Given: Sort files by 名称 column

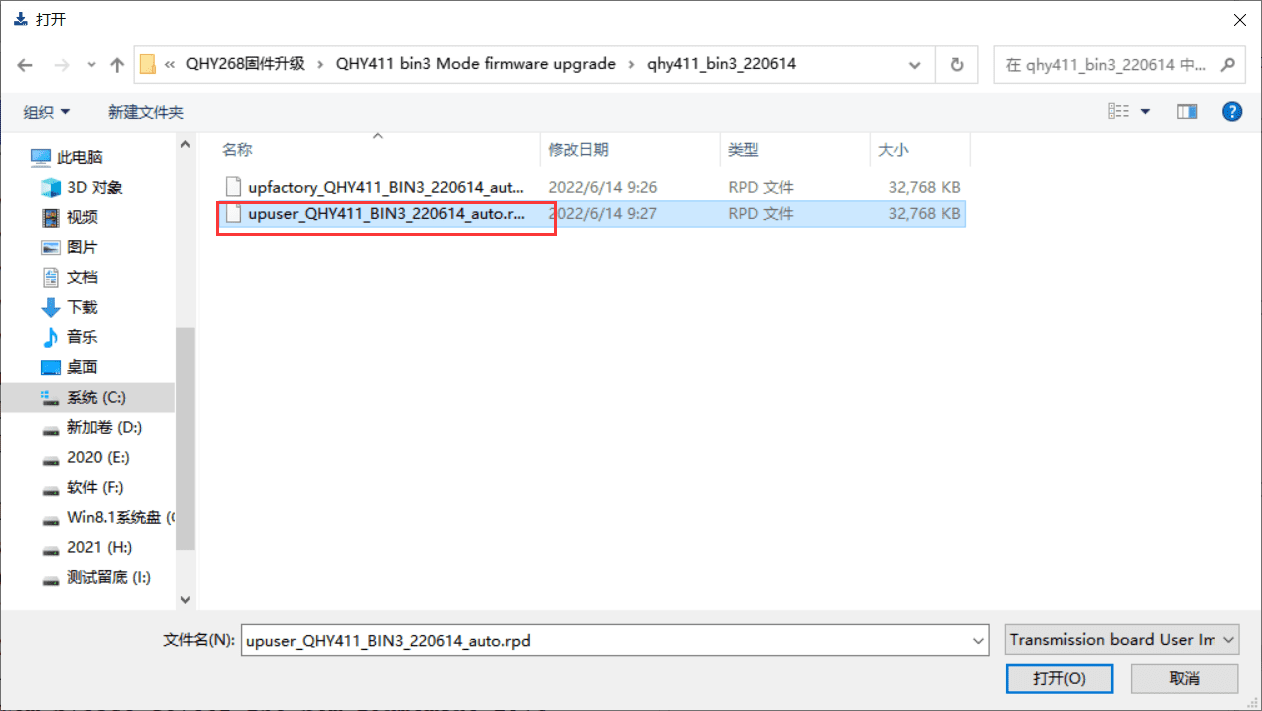Looking at the screenshot, I should click(237, 149).
